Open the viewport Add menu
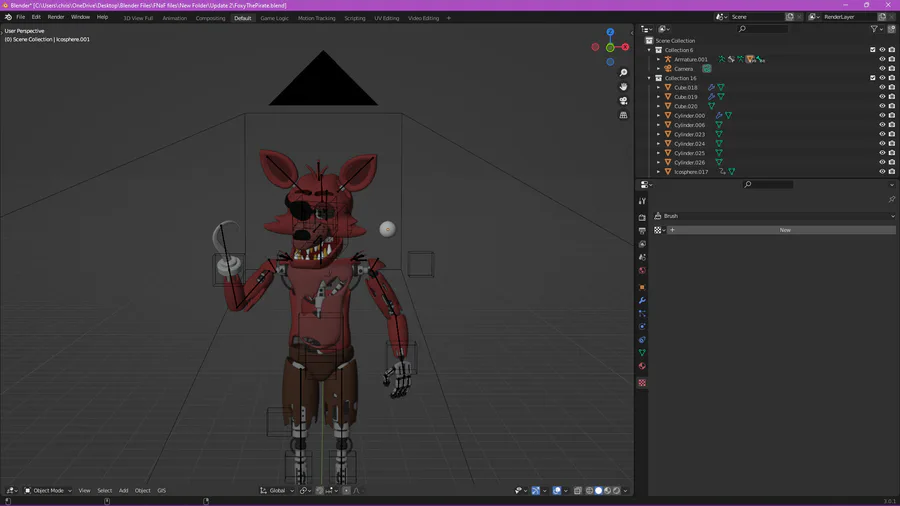Screen dimensions: 900x506 tap(123, 491)
